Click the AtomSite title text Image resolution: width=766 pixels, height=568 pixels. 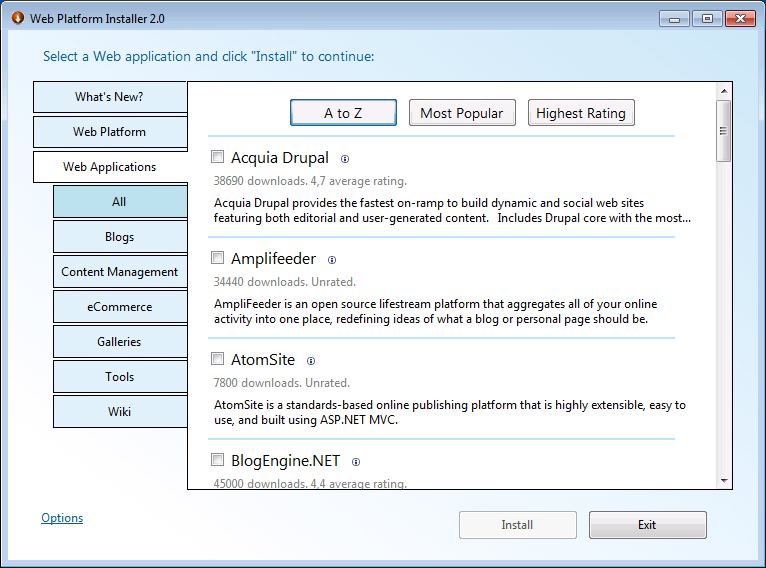[263, 360]
